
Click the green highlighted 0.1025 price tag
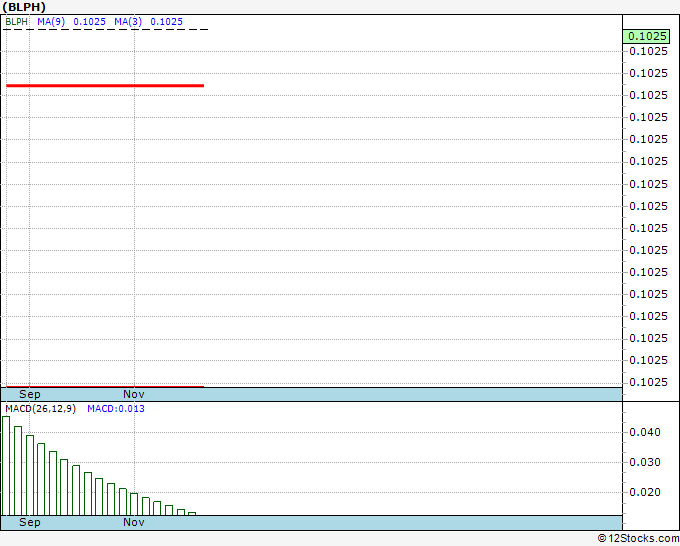[x=647, y=36]
